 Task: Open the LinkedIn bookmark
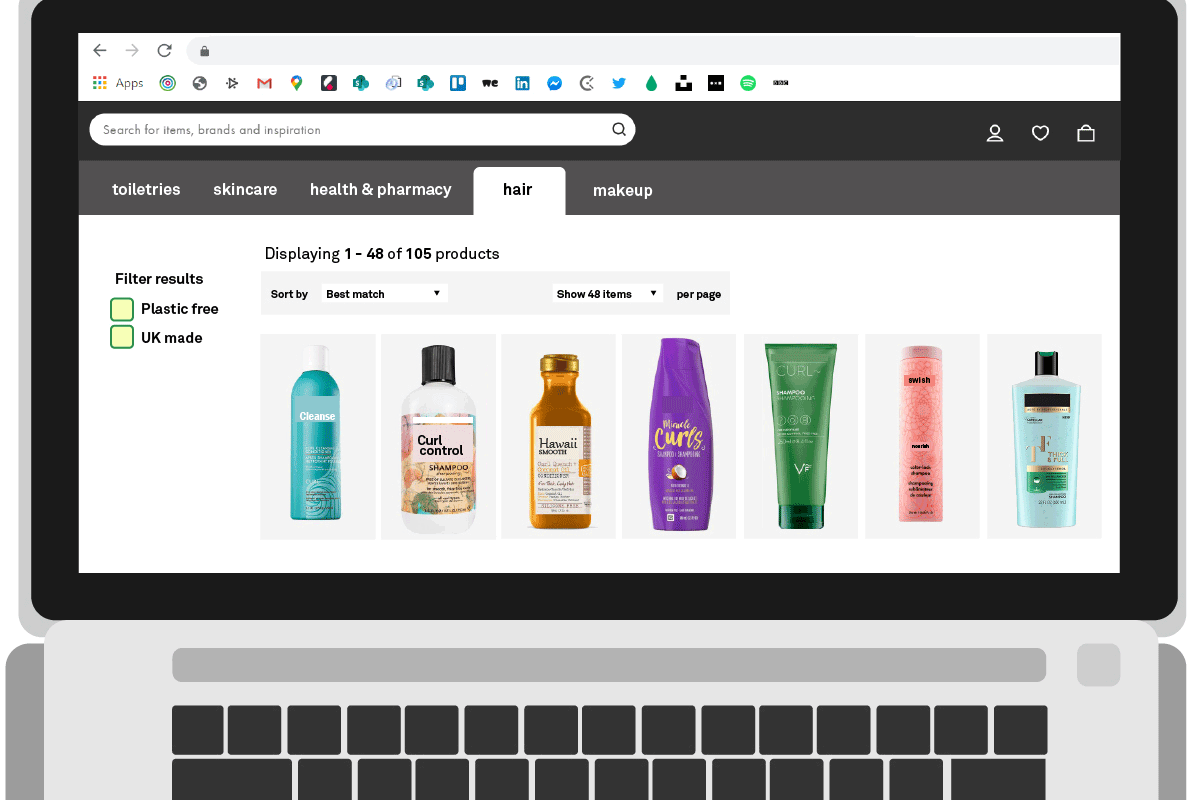click(x=522, y=84)
